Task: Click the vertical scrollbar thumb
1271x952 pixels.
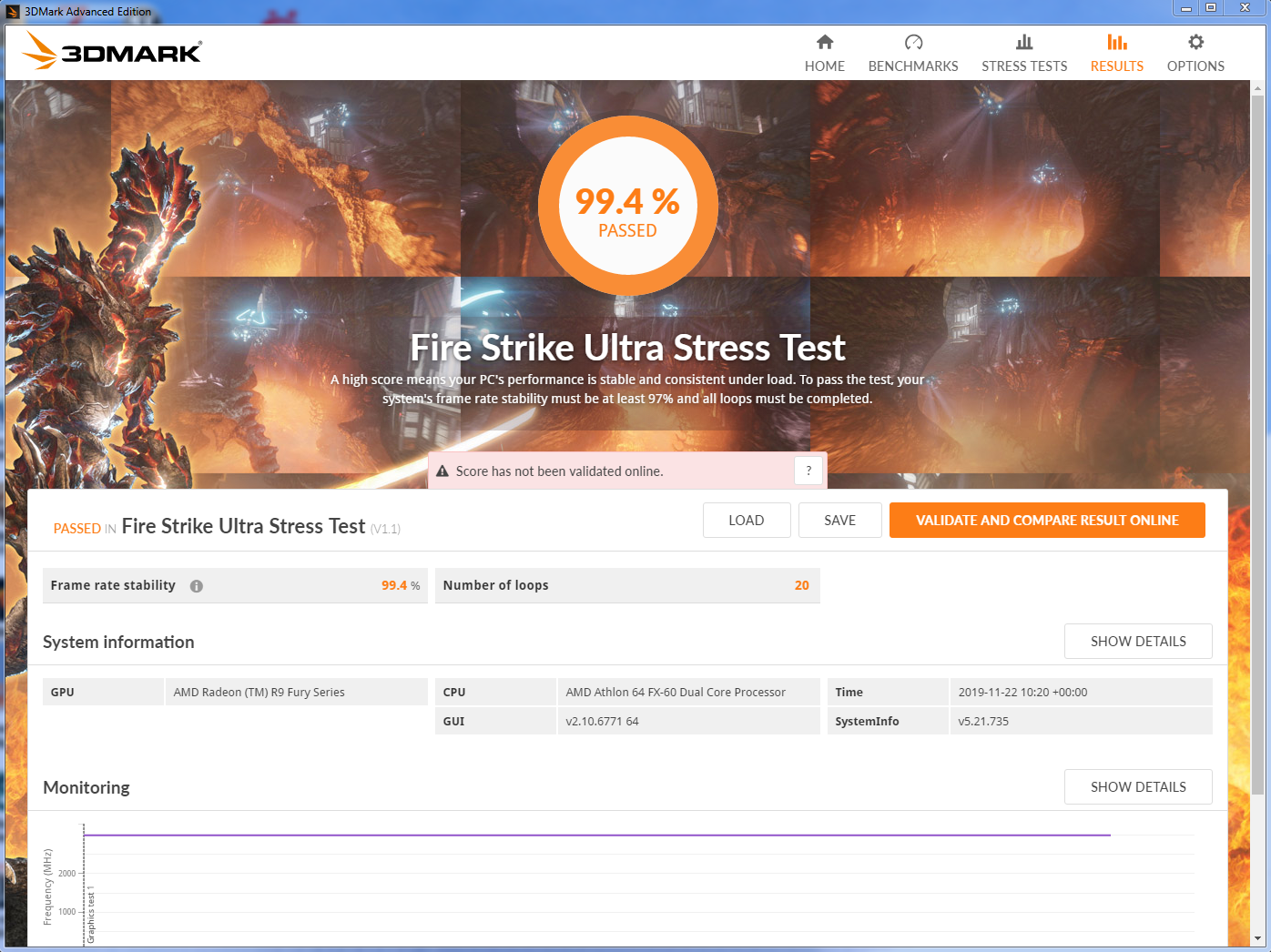Action: (1258, 444)
